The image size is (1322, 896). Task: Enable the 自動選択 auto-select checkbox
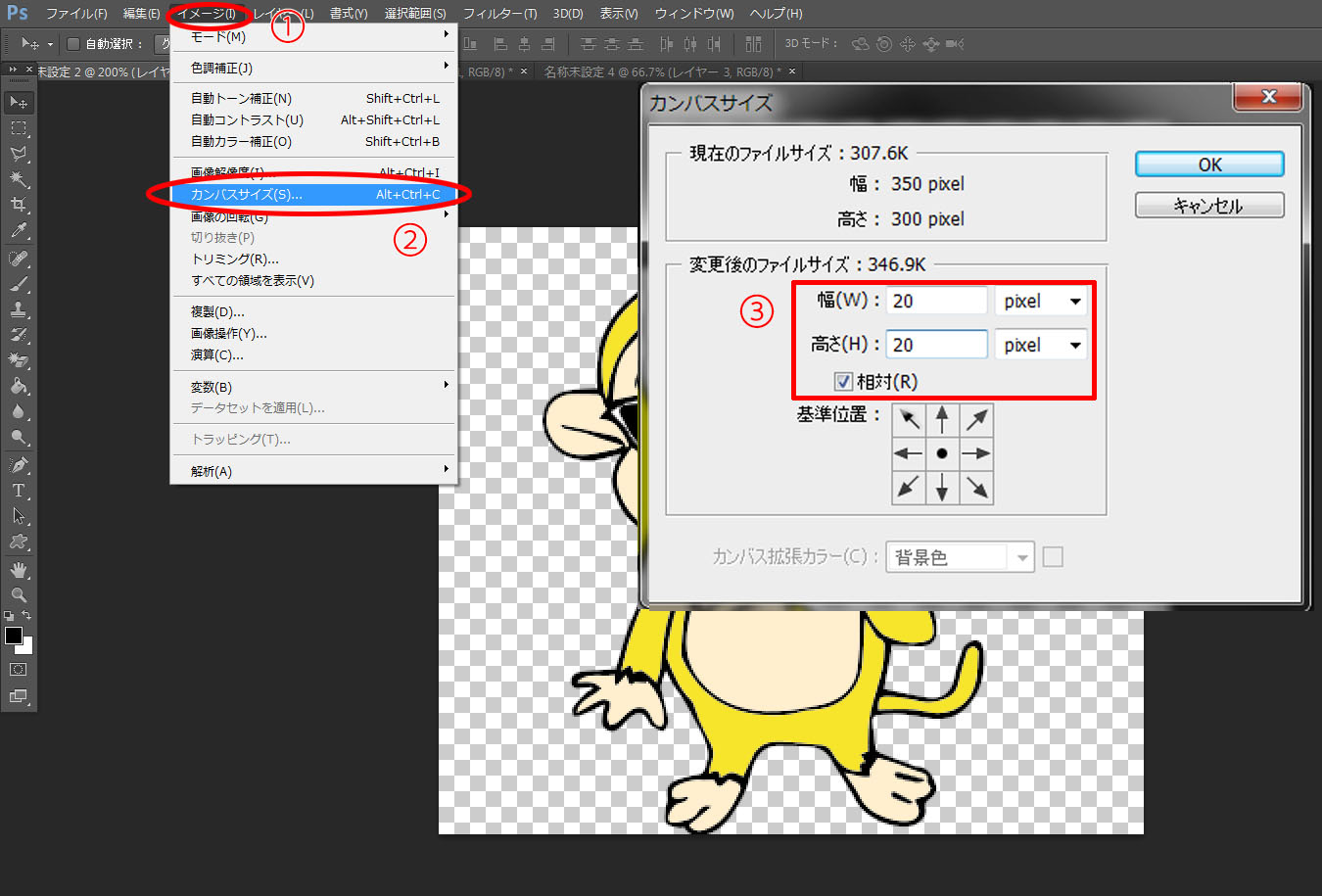point(72,44)
